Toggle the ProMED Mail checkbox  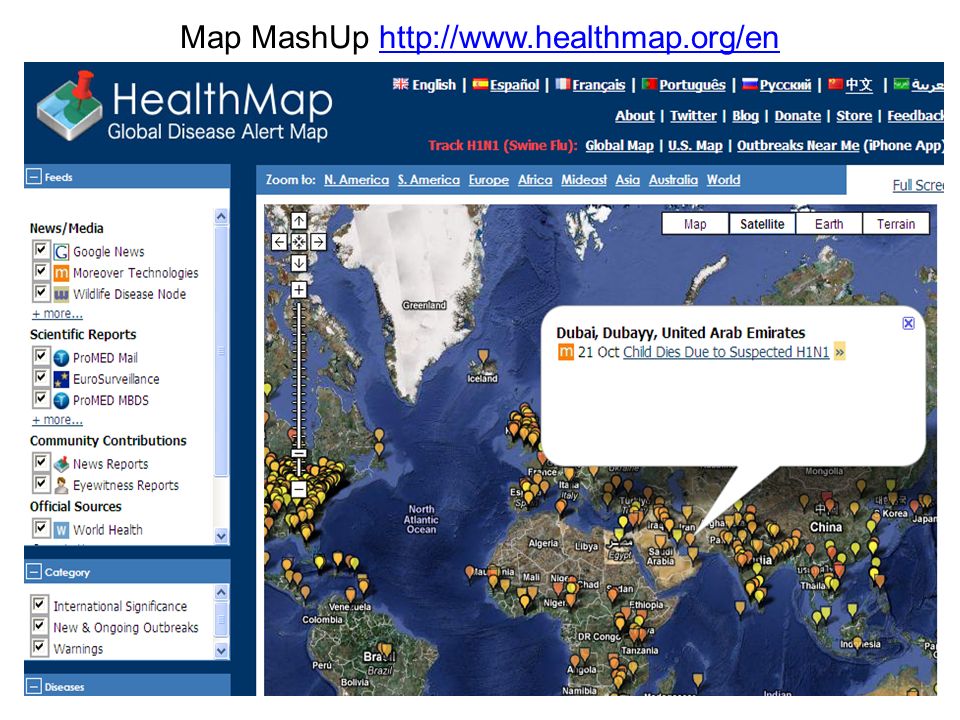[40, 356]
